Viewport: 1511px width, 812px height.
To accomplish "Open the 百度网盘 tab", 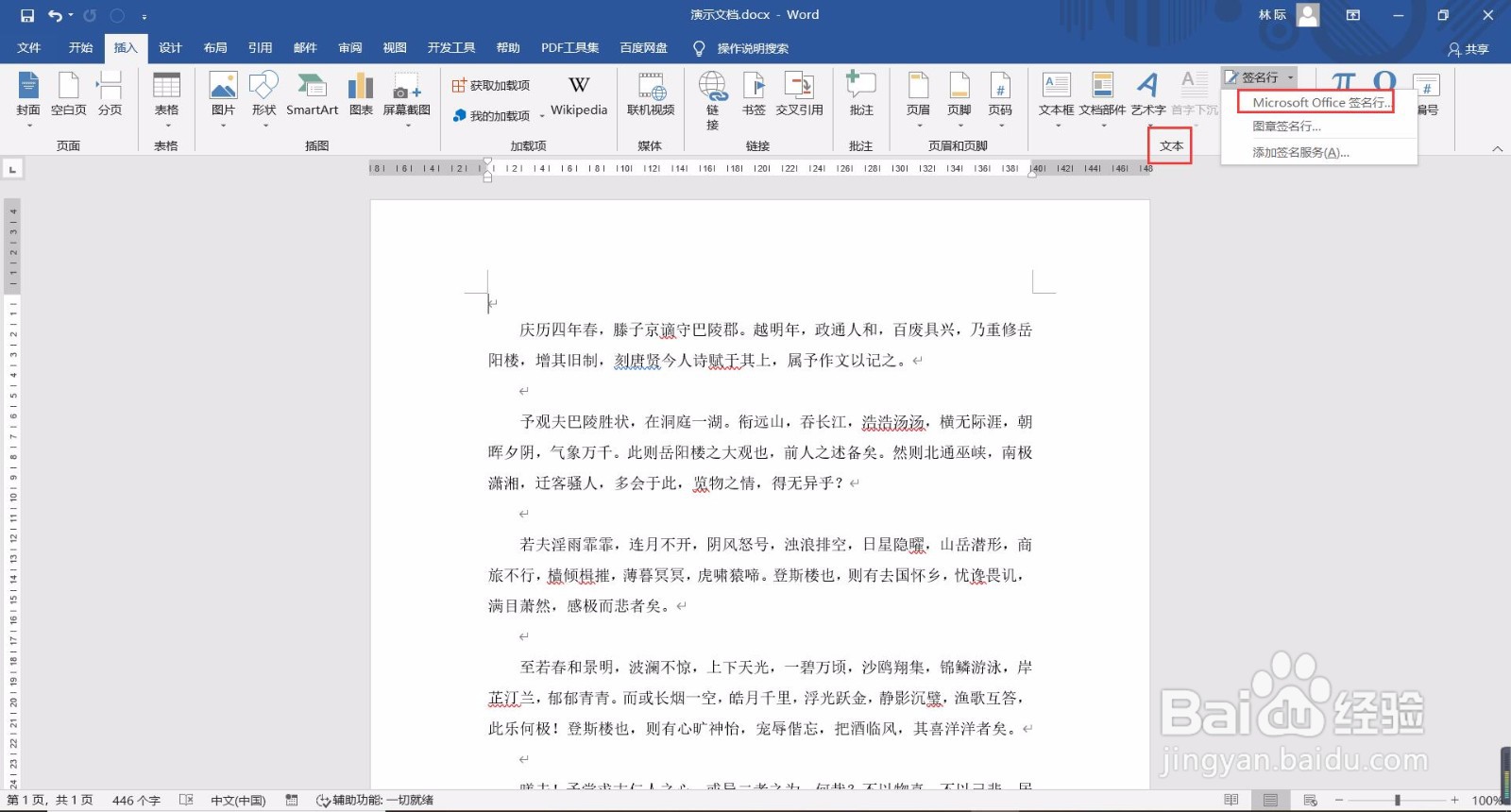I will 643,48.
